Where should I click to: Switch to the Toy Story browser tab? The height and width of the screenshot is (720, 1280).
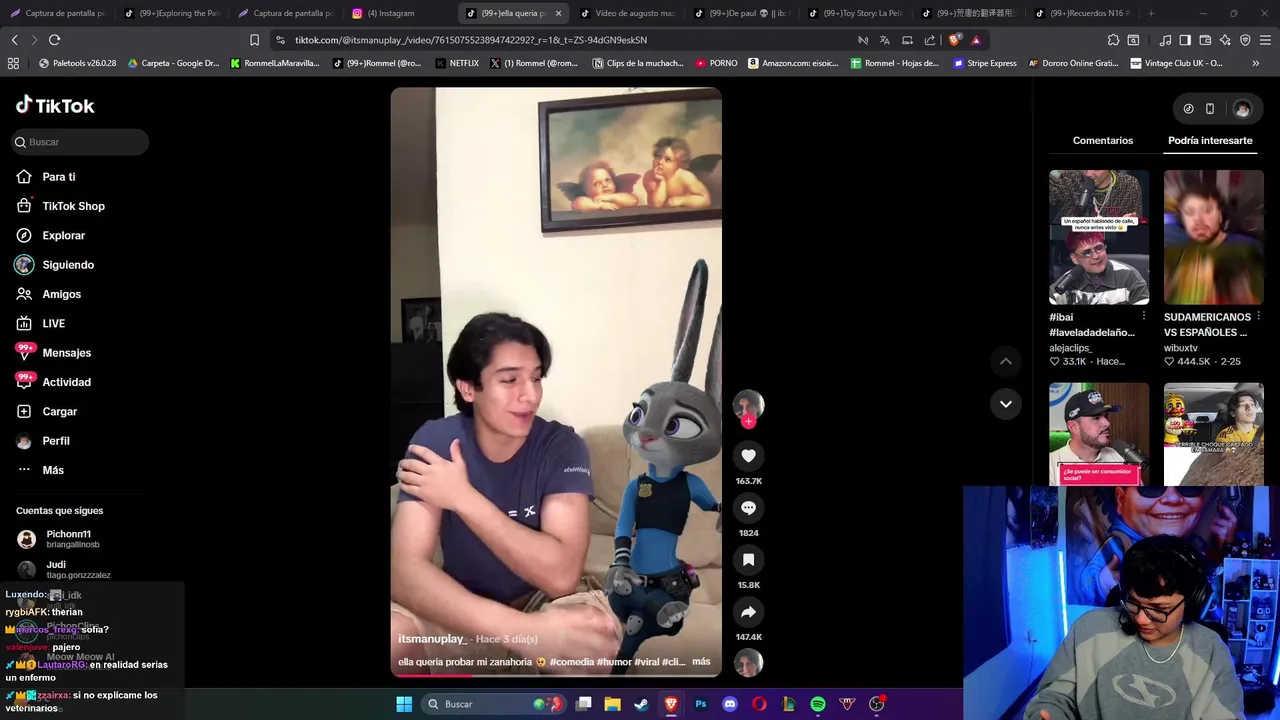click(x=856, y=13)
